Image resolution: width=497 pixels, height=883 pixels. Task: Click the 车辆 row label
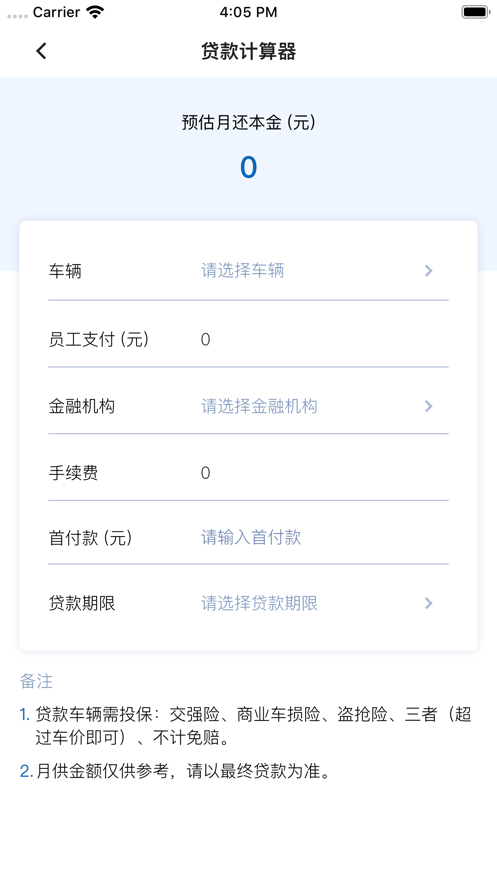coord(65,271)
